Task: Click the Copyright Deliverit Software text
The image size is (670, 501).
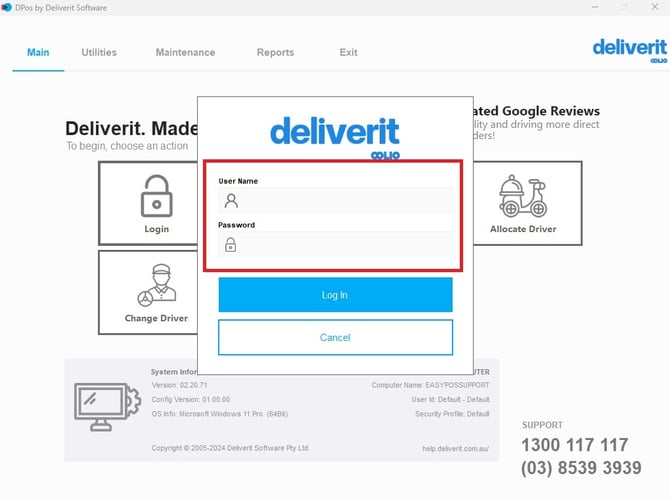Action: [230, 448]
